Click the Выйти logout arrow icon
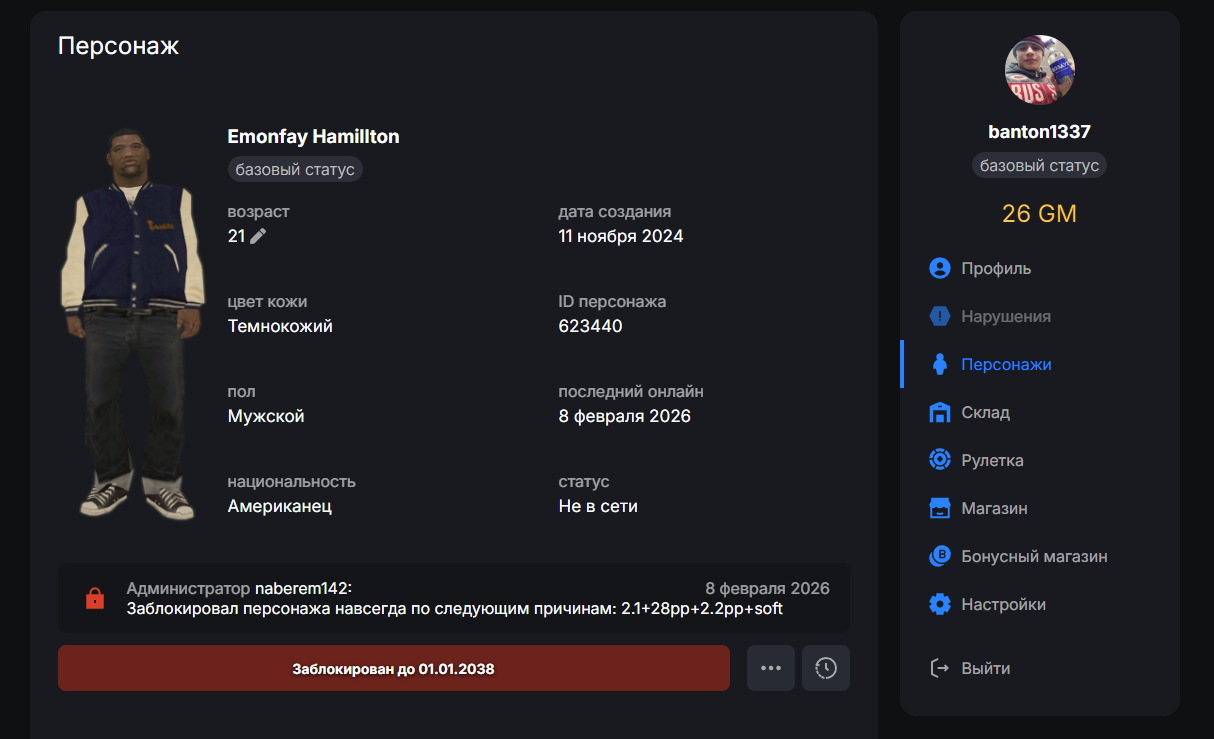 click(939, 668)
